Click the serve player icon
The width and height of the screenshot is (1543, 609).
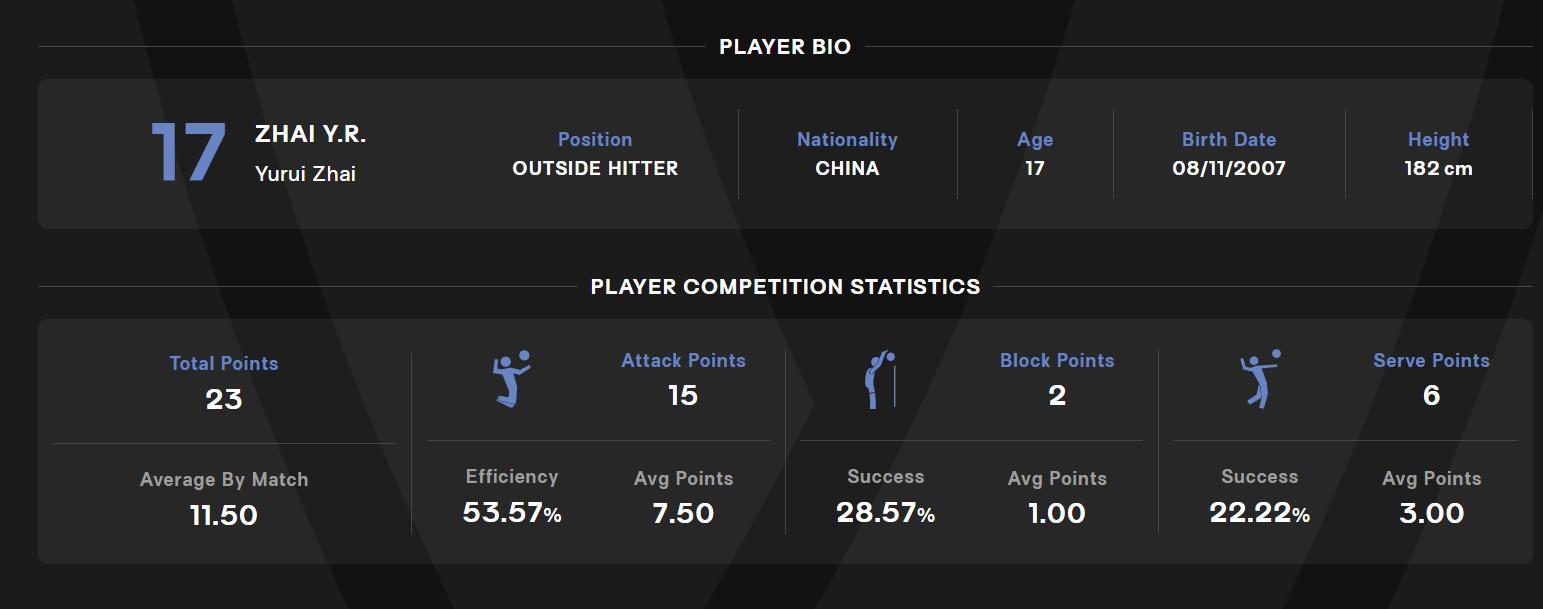[1259, 378]
